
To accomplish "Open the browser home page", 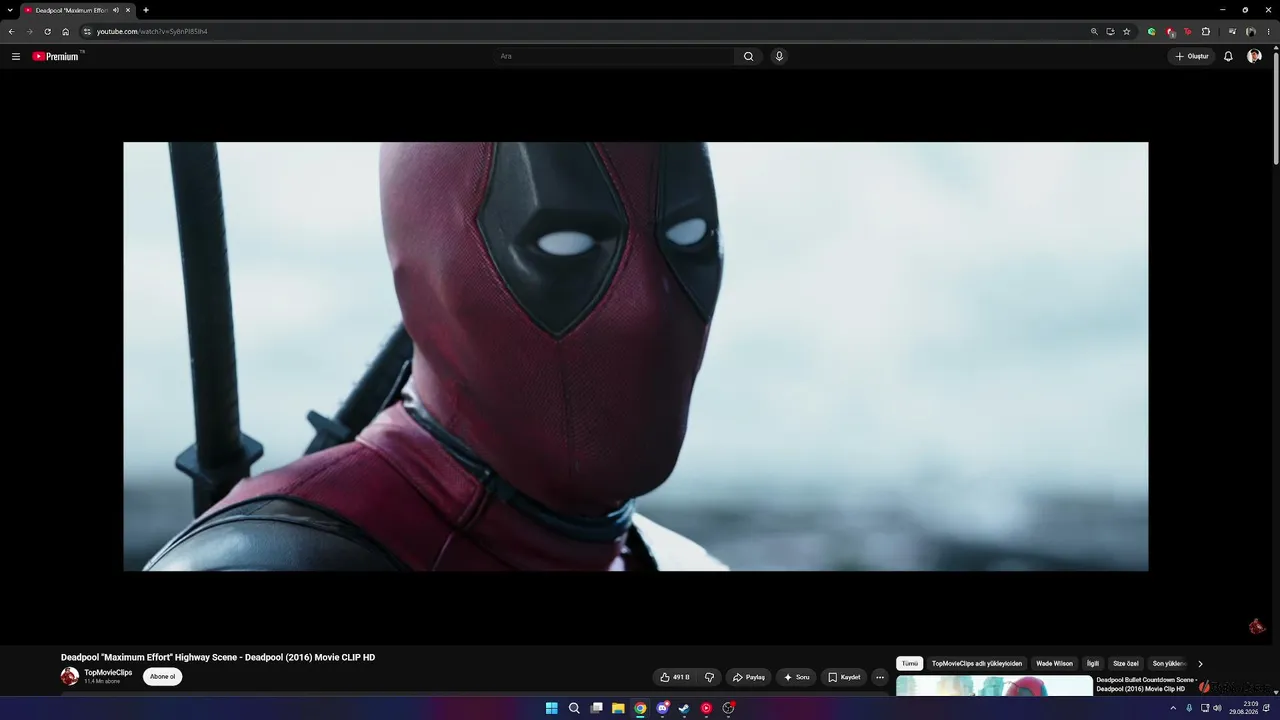I will pos(66,31).
